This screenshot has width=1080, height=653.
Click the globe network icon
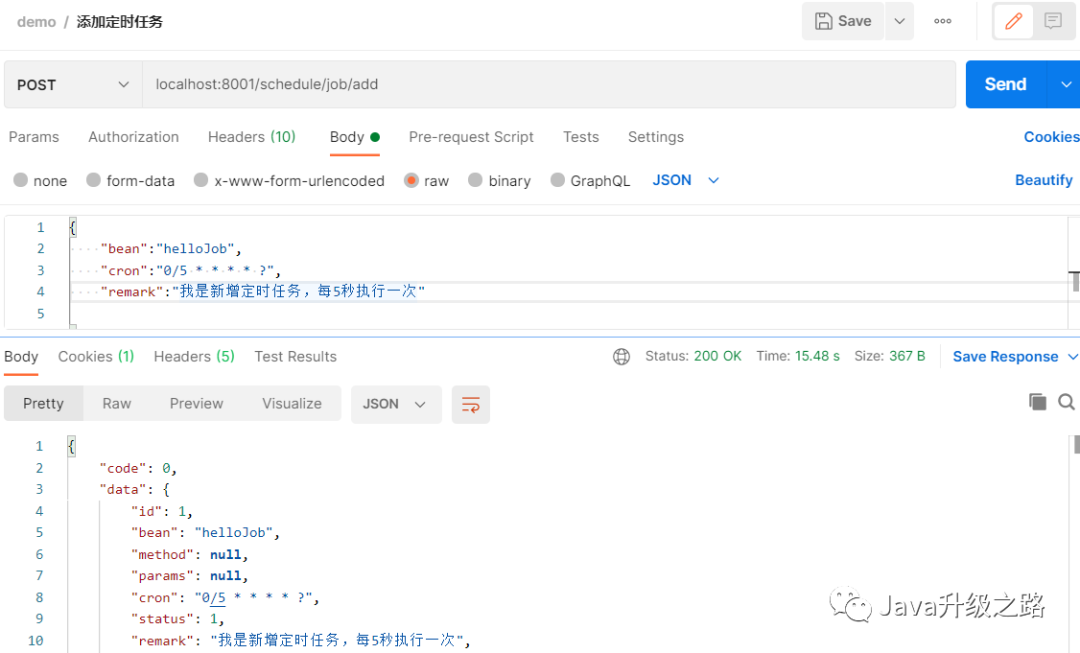click(621, 356)
